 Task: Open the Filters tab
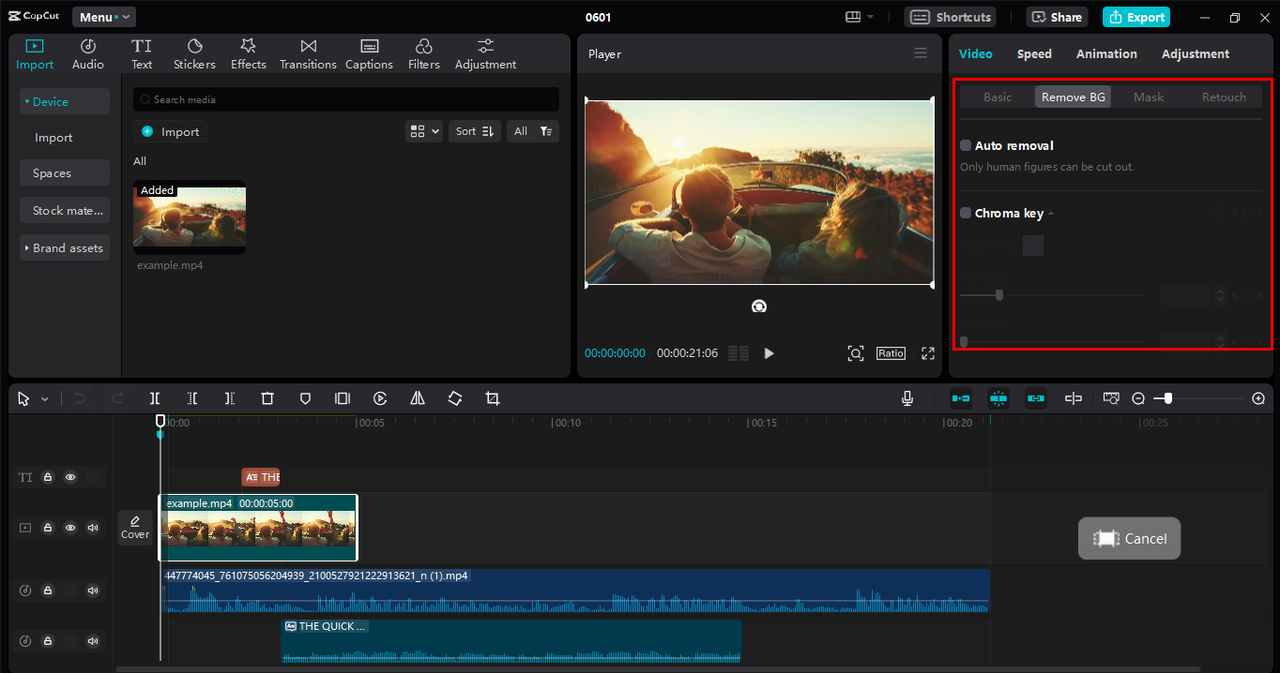pos(424,54)
